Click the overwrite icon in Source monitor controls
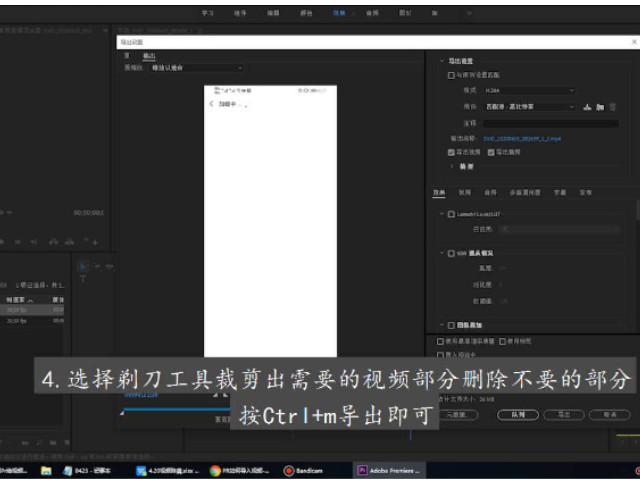Screen dimensions: 640x480 (x=69, y=242)
